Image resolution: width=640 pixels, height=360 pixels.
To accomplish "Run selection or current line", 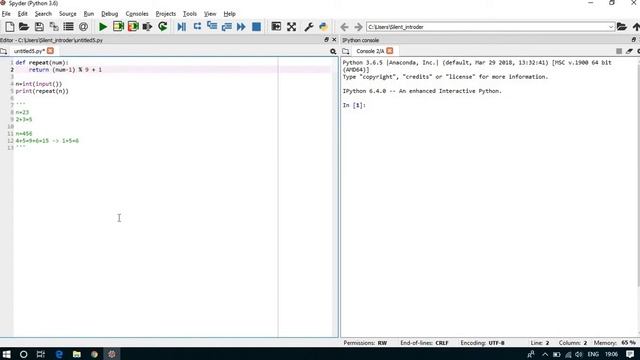I will [147, 27].
